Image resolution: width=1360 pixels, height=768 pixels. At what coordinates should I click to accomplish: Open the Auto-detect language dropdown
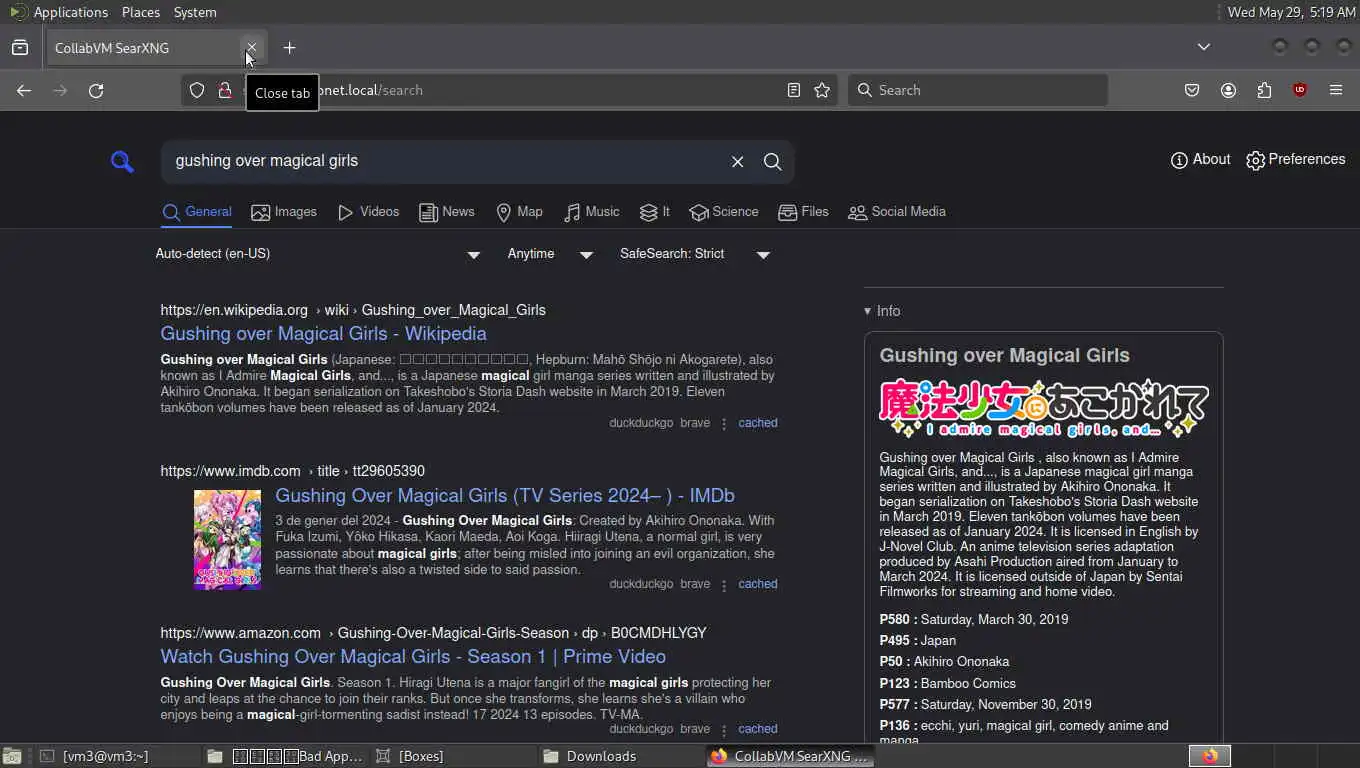[x=318, y=254]
